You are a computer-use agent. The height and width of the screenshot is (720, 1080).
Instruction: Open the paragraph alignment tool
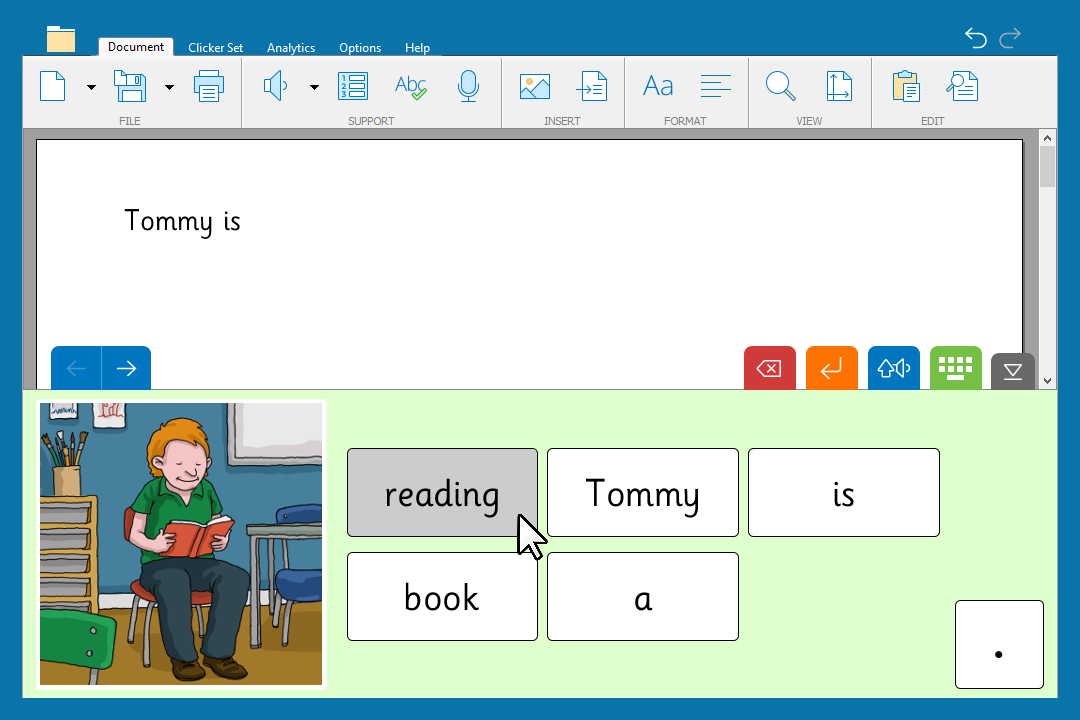click(x=716, y=87)
